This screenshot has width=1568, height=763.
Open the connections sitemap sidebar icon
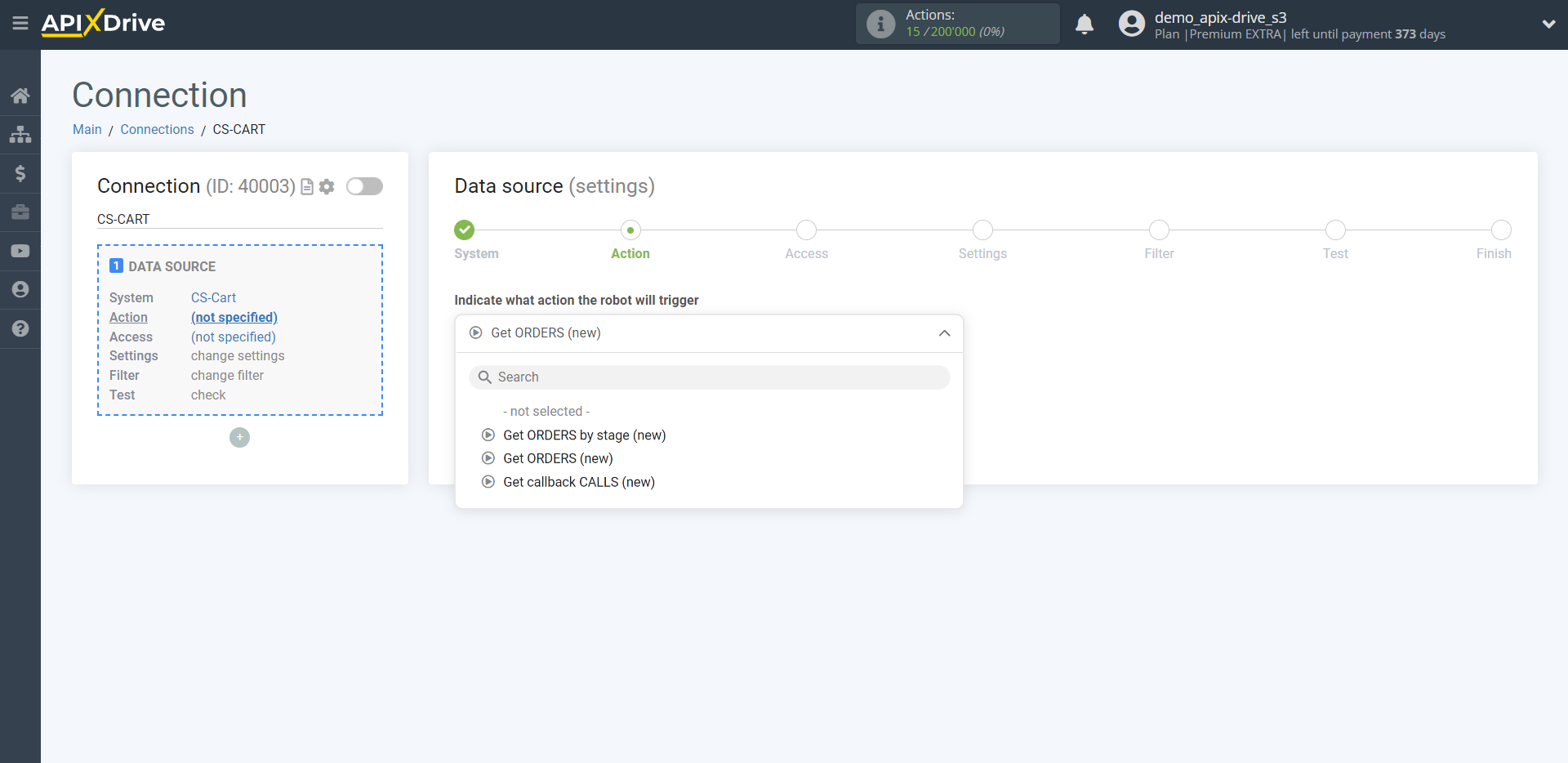(20, 134)
